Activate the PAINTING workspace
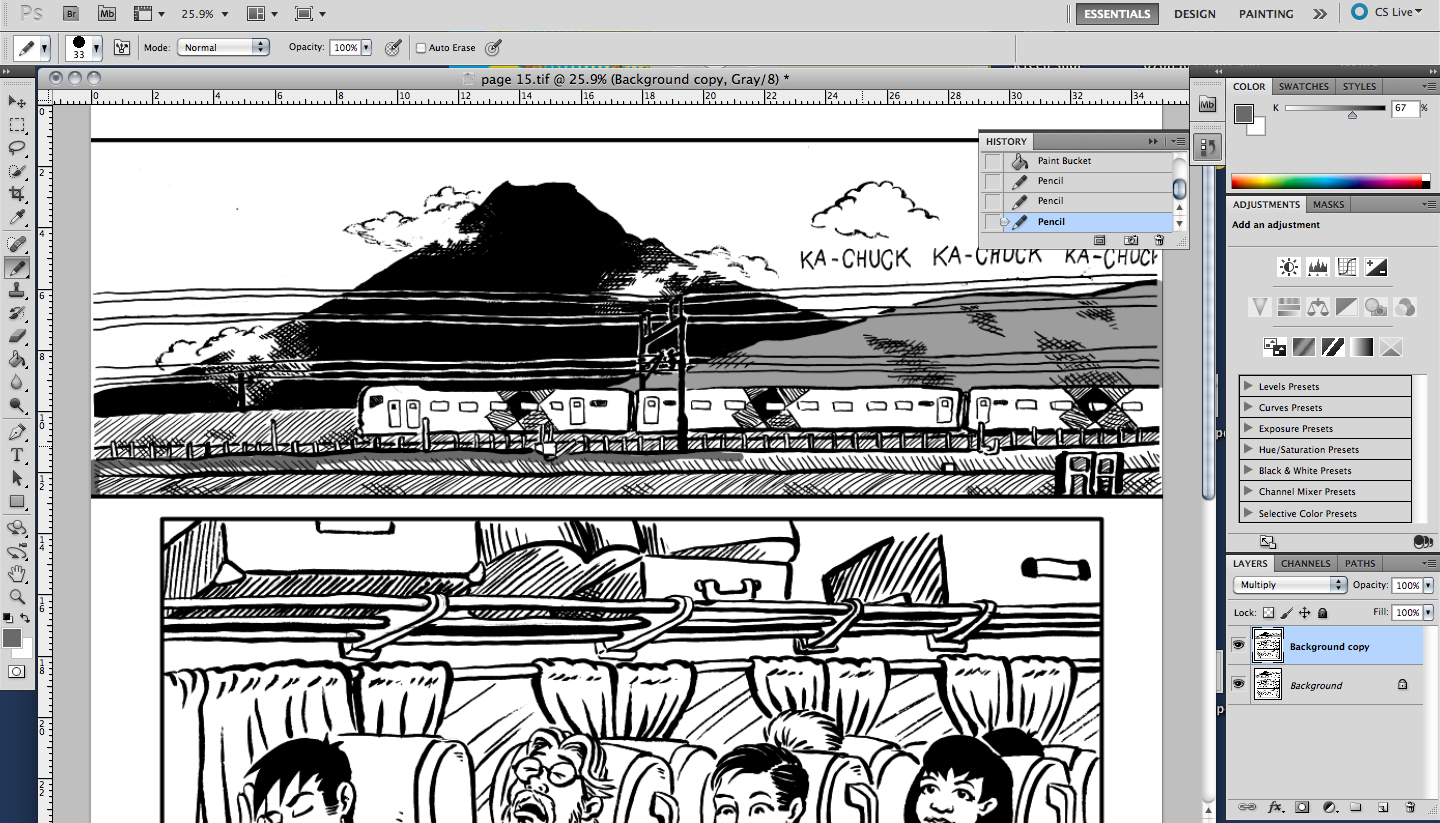 (x=1265, y=13)
